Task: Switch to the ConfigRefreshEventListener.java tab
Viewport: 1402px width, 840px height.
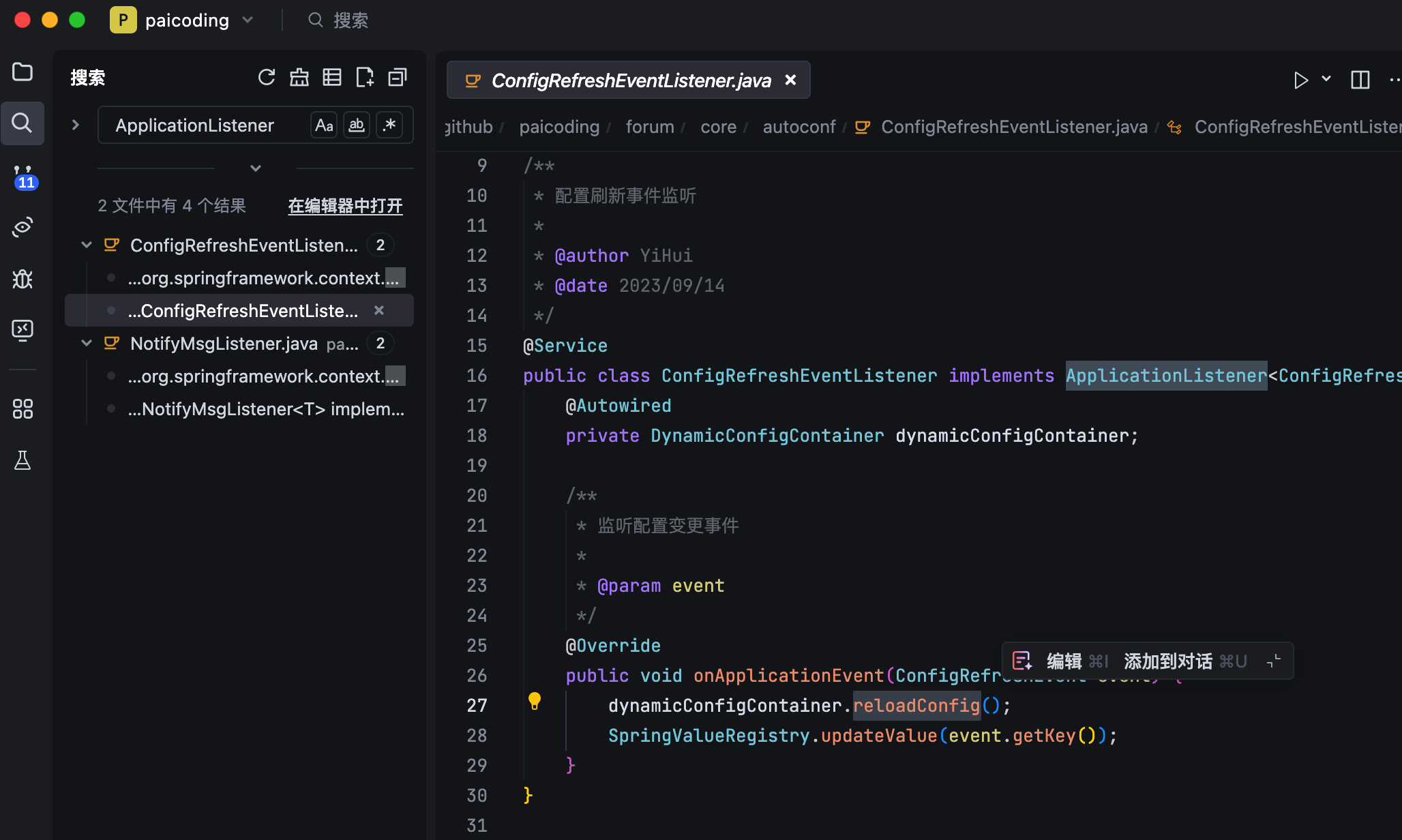Action: [627, 80]
